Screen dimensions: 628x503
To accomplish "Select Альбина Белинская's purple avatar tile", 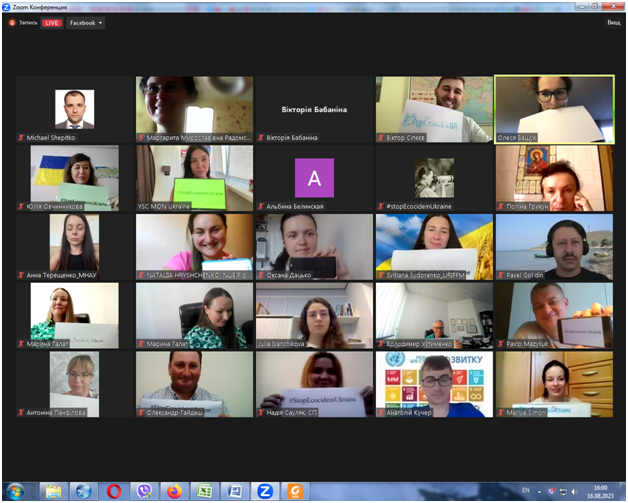I will [x=314, y=178].
